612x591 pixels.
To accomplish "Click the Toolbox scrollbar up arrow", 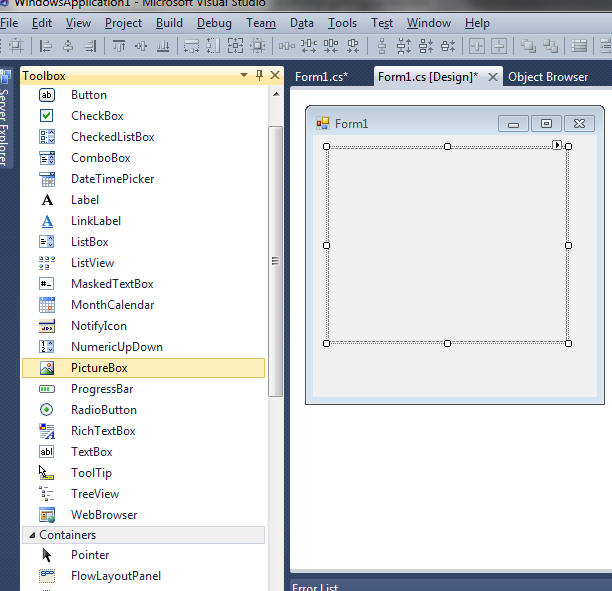I will click(x=276, y=93).
